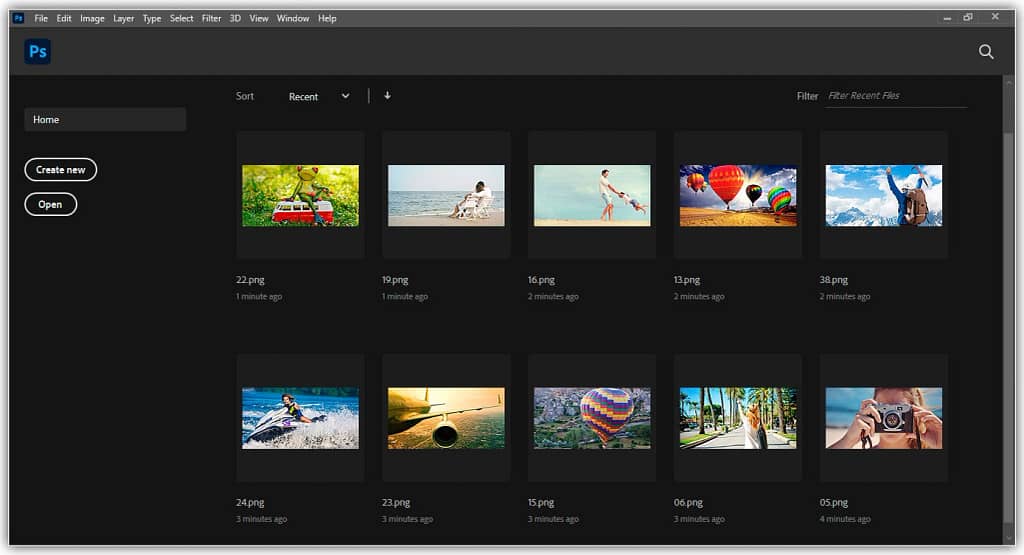This screenshot has height=555, width=1024.
Task: Click the 23.png file name
Action: (396, 502)
